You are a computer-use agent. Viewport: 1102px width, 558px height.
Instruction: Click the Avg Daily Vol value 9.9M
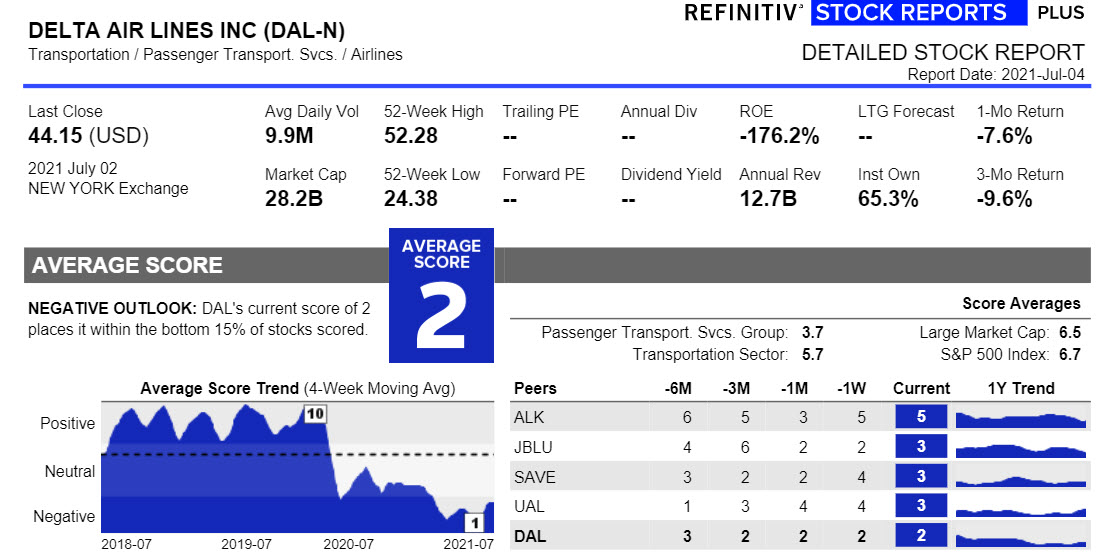(289, 136)
